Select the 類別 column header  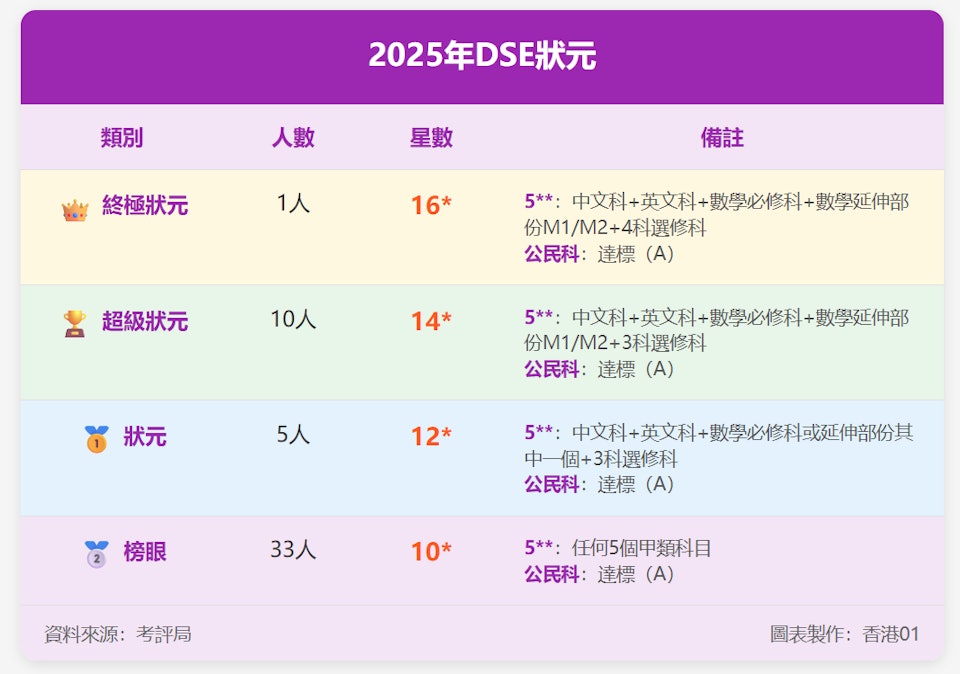pos(122,138)
